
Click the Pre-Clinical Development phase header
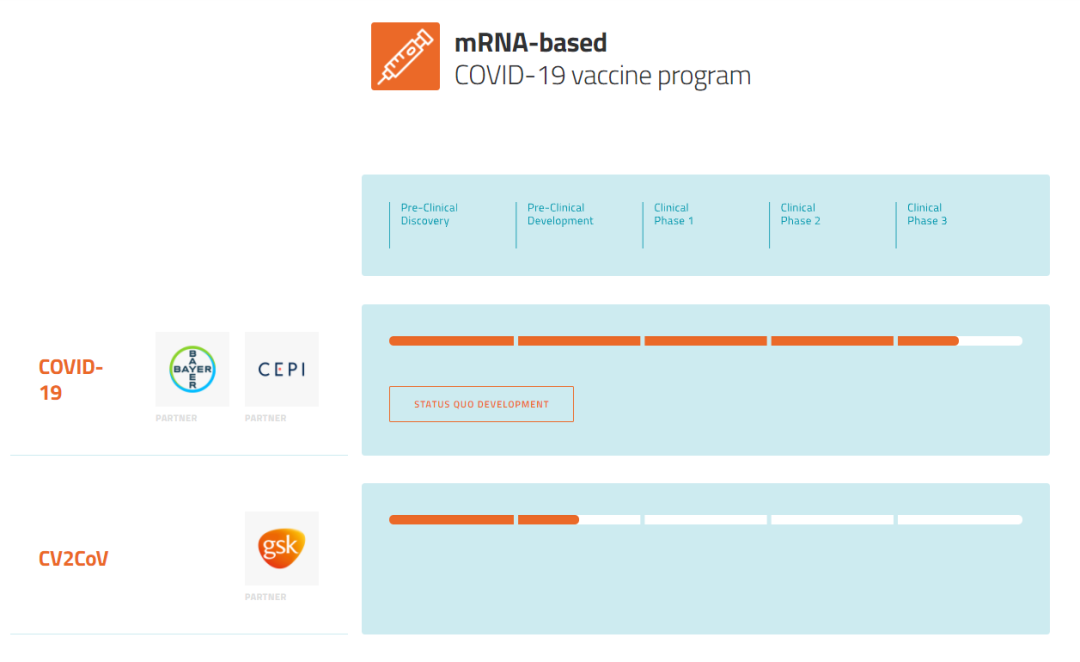click(x=560, y=214)
